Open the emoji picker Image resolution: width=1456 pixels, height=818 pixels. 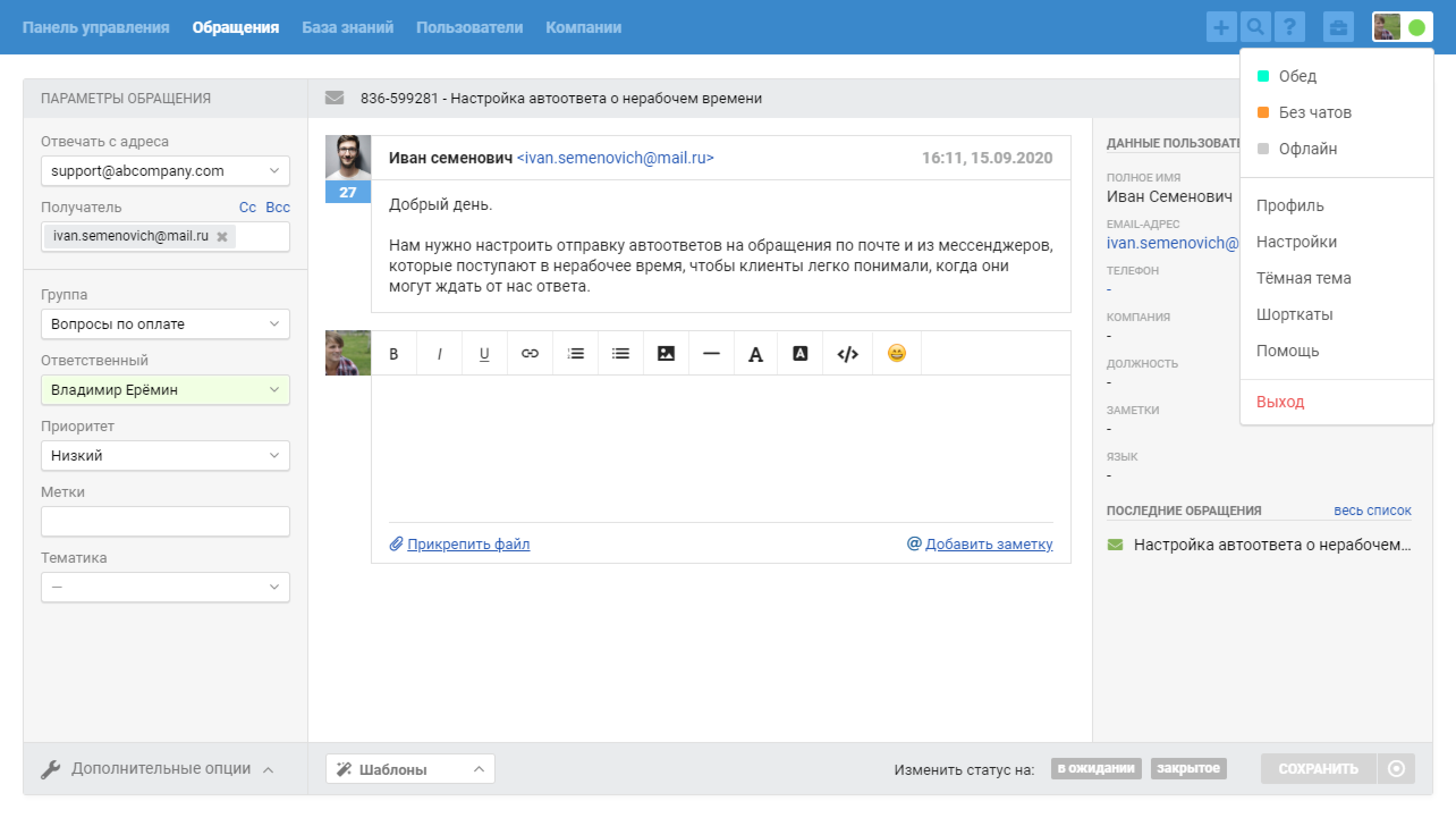[x=896, y=353]
